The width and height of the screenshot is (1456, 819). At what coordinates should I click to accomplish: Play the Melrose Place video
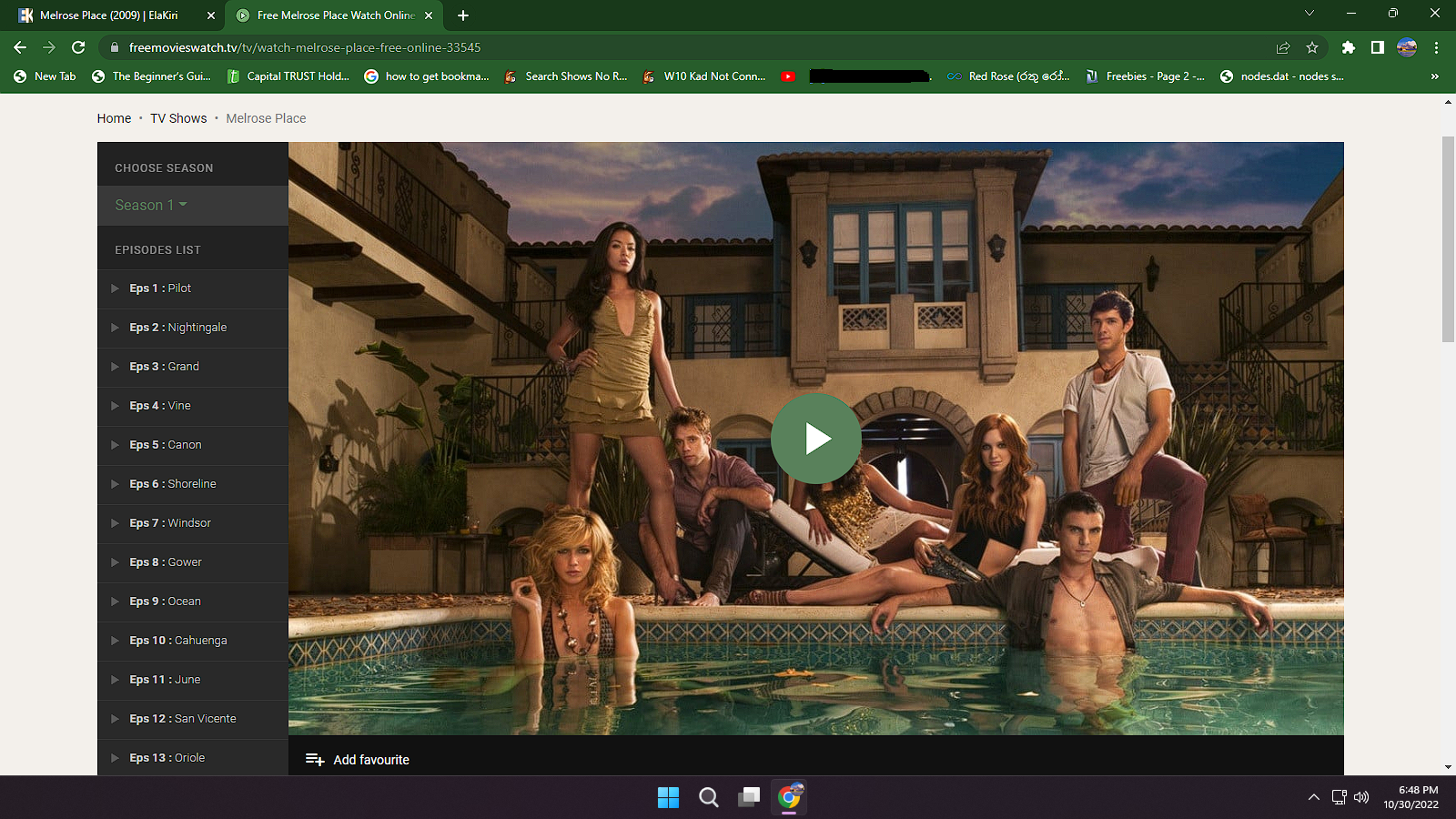(815, 439)
